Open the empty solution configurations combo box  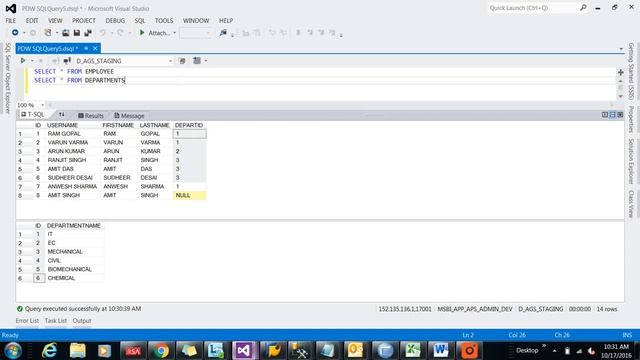(x=196, y=33)
